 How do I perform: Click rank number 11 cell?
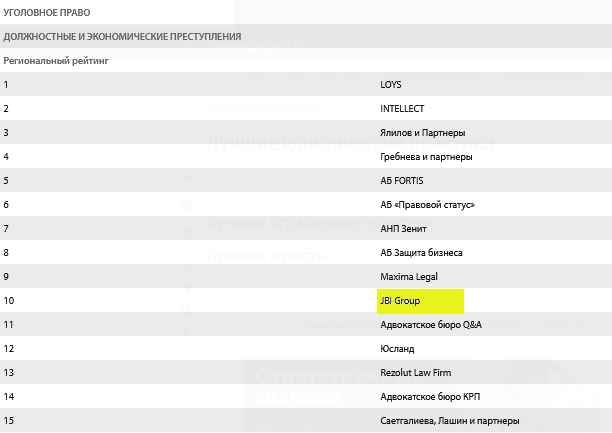tap(8, 325)
